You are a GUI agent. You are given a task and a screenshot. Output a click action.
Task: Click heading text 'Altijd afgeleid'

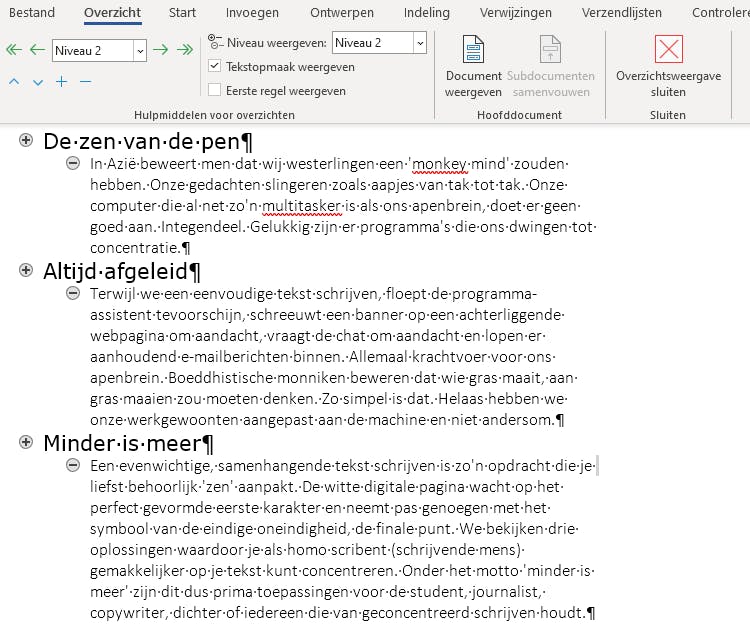[115, 271]
